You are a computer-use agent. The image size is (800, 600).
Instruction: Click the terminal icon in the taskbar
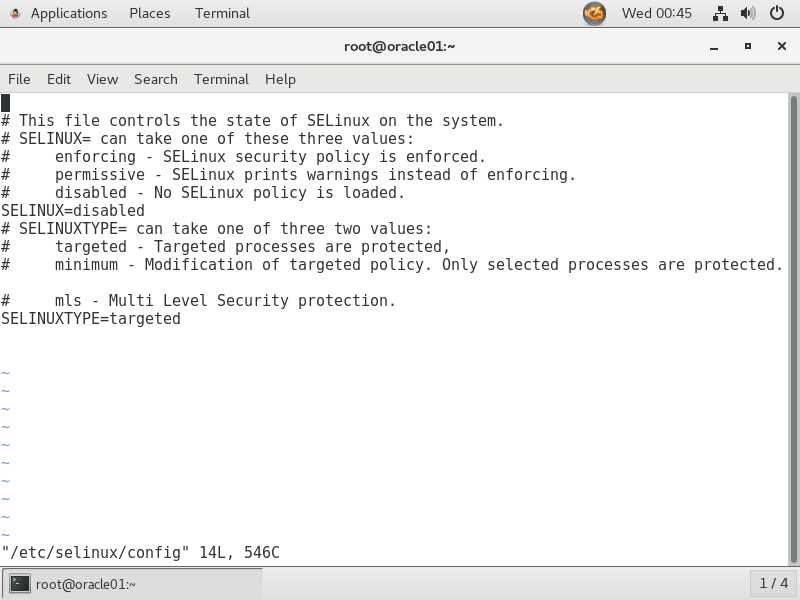pos(20,584)
